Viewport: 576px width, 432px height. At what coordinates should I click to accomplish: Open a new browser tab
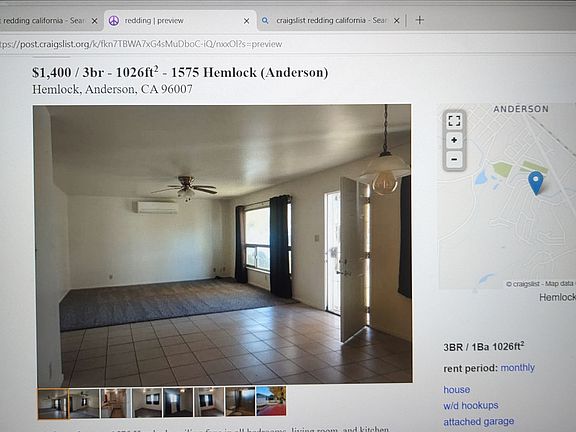[x=420, y=20]
